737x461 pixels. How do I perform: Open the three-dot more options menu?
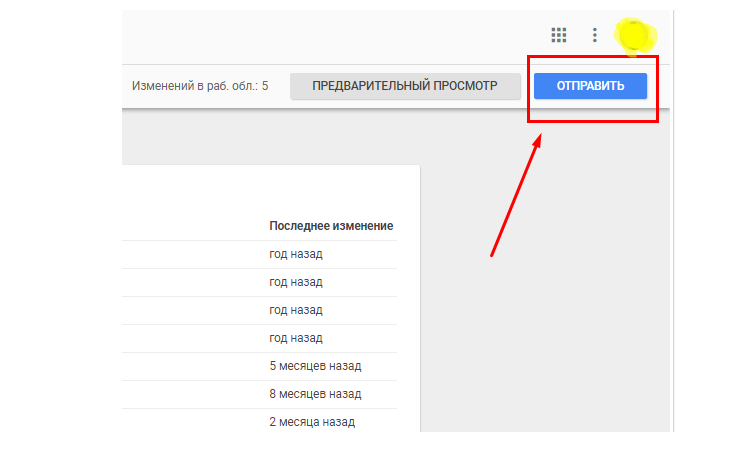click(x=595, y=35)
